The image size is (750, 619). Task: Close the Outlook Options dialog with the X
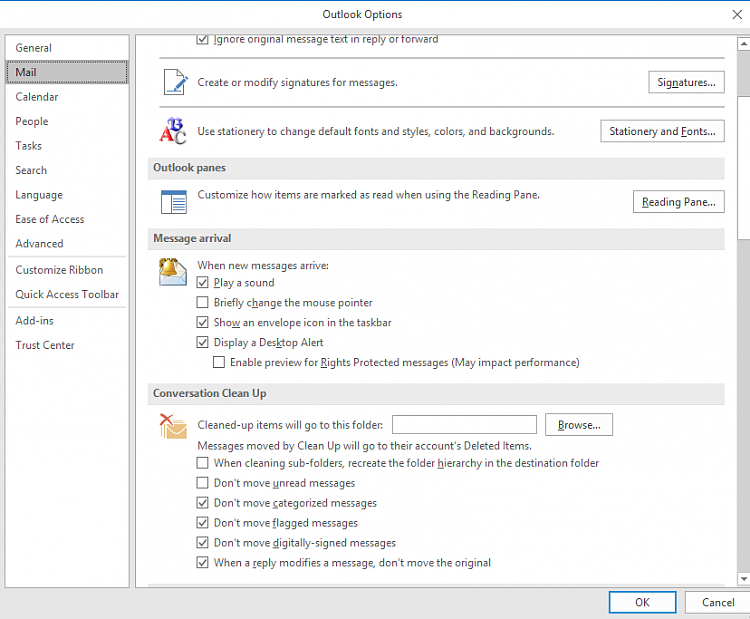(737, 15)
